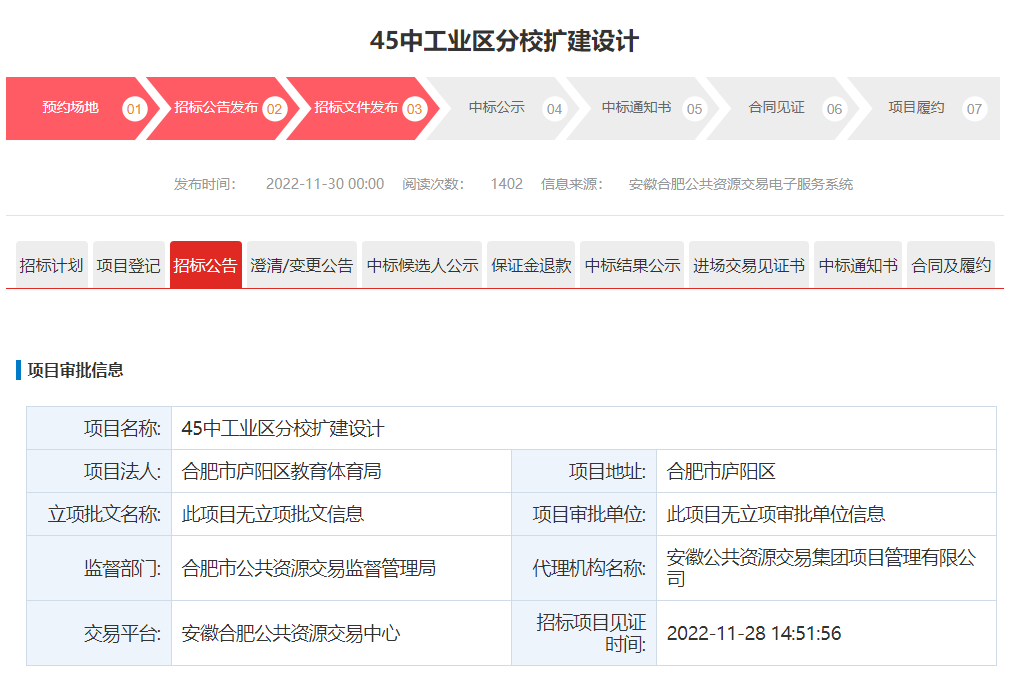Select the 招标公告 tab
1009x700 pixels.
click(x=206, y=265)
